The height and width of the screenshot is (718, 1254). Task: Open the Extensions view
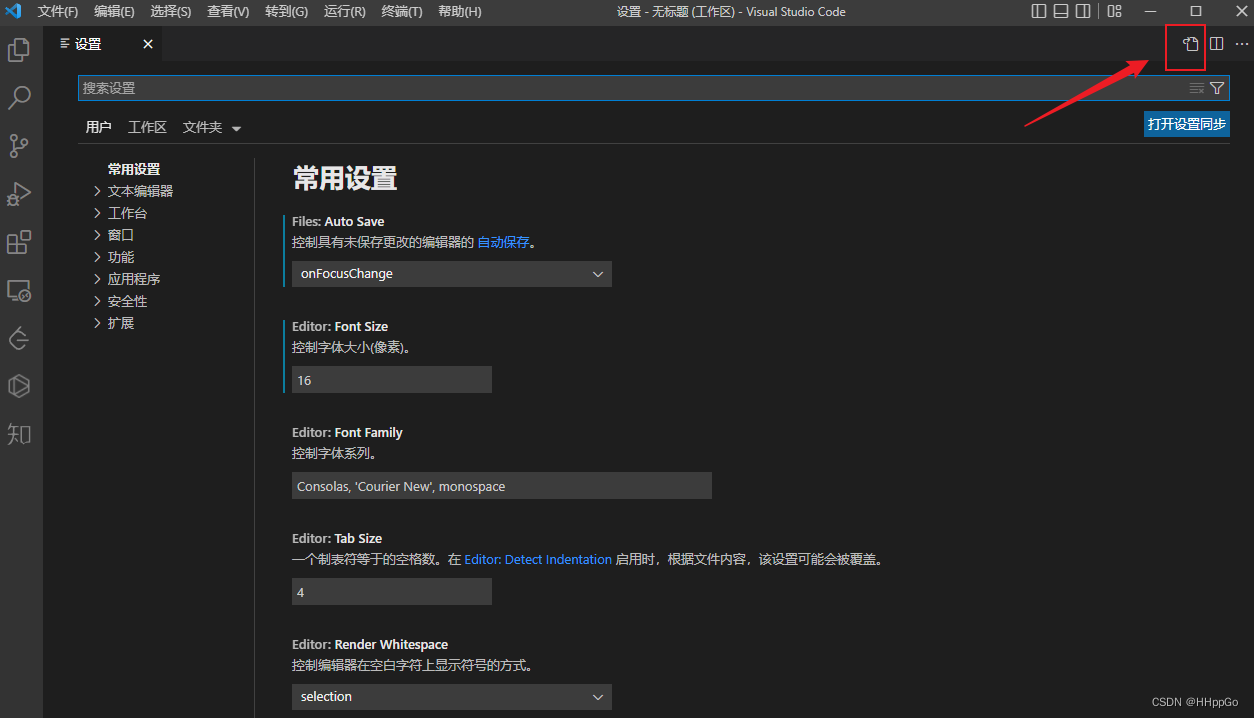pos(19,242)
